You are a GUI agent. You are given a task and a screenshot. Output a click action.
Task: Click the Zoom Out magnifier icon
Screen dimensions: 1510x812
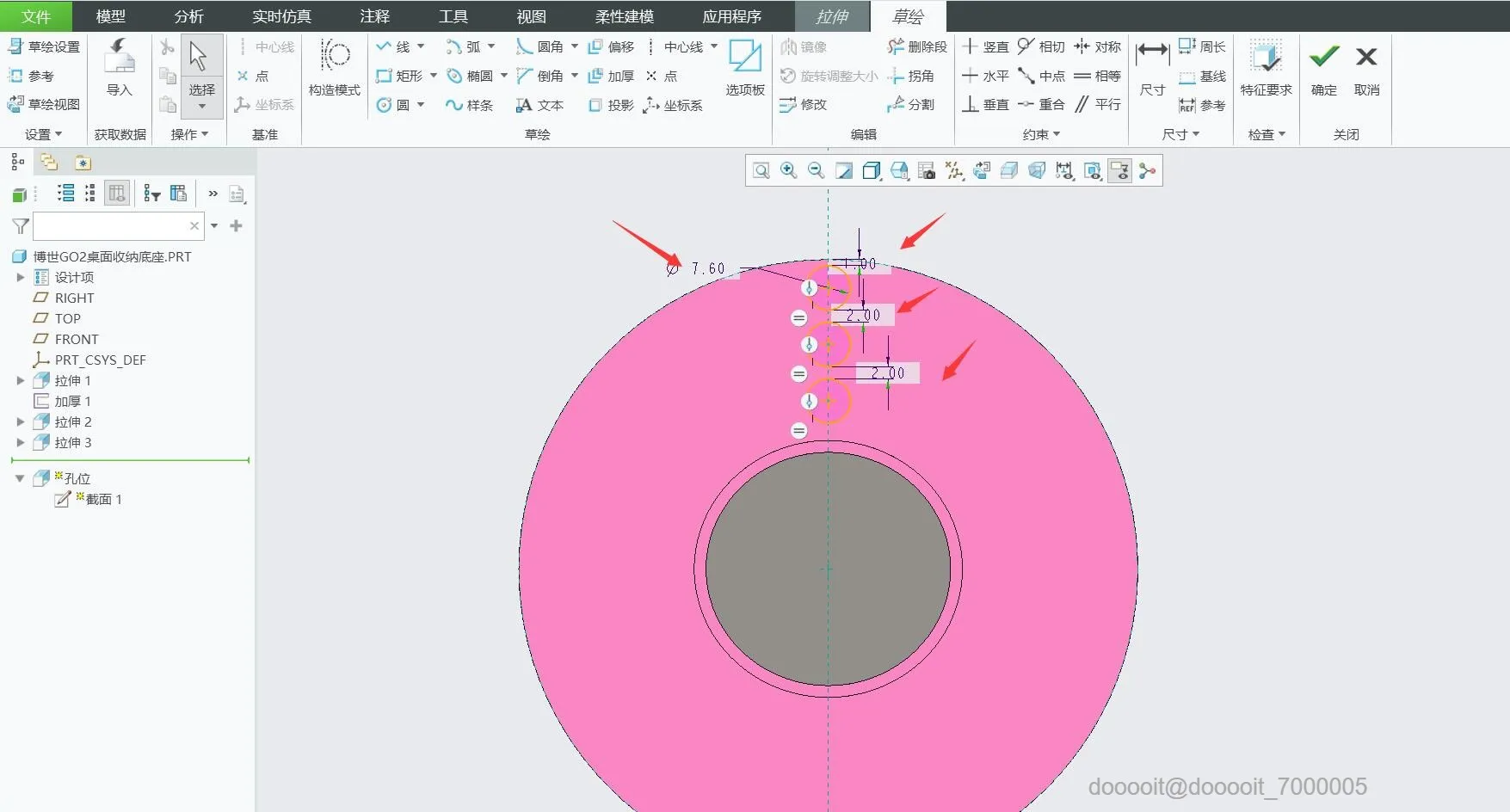[816, 171]
